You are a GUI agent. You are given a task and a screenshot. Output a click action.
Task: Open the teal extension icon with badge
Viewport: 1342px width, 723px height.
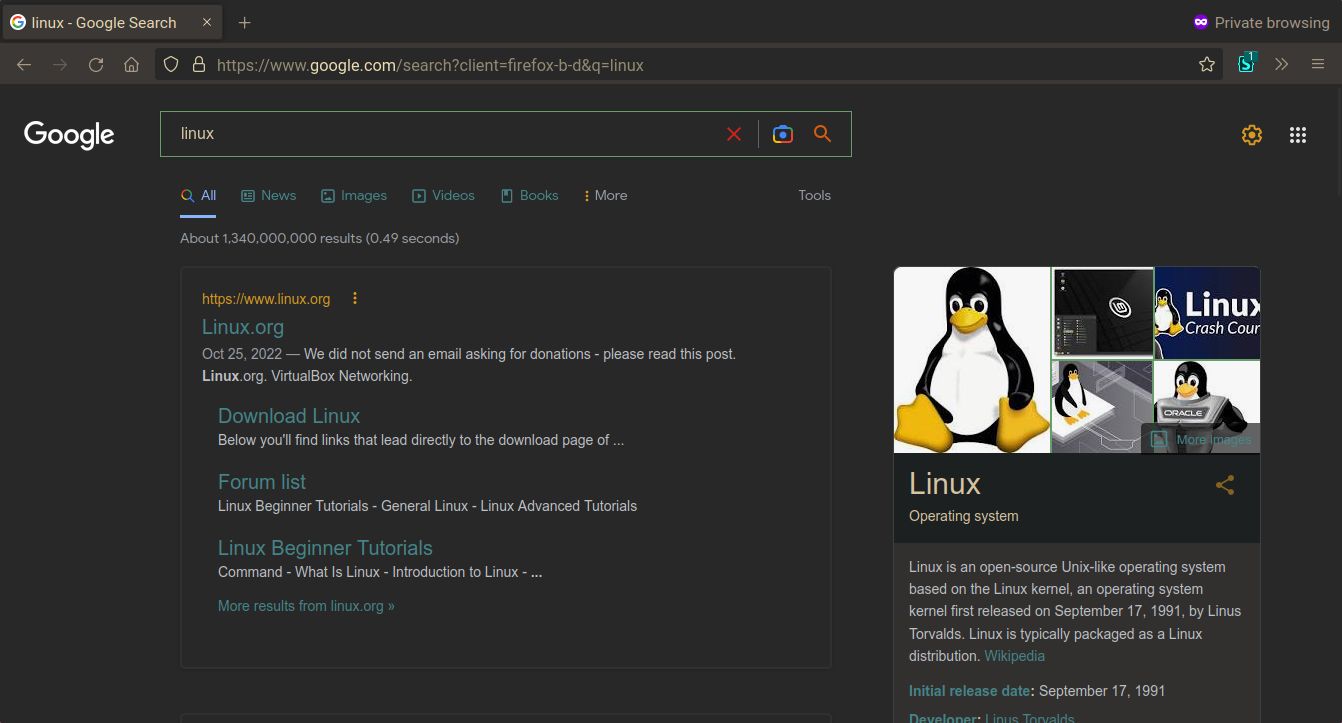click(1246, 63)
